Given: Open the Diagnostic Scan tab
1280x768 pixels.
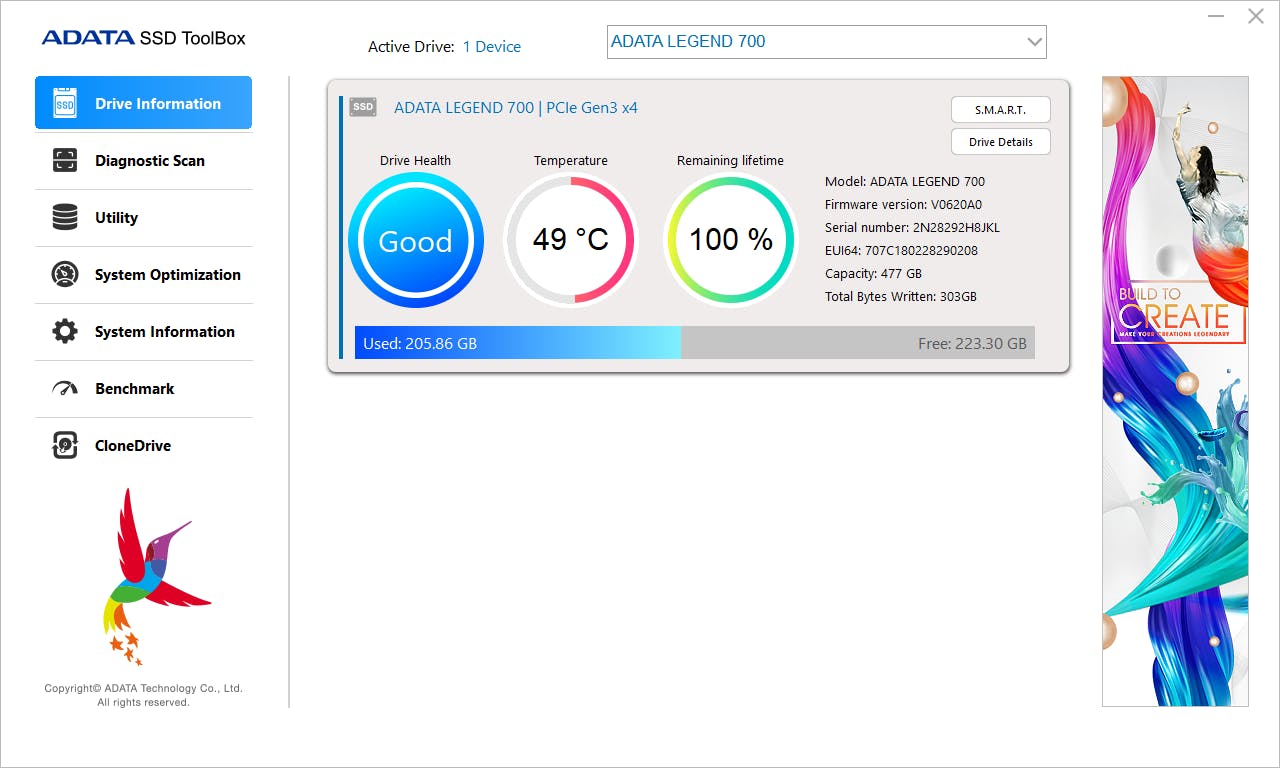Looking at the screenshot, I should point(150,161).
